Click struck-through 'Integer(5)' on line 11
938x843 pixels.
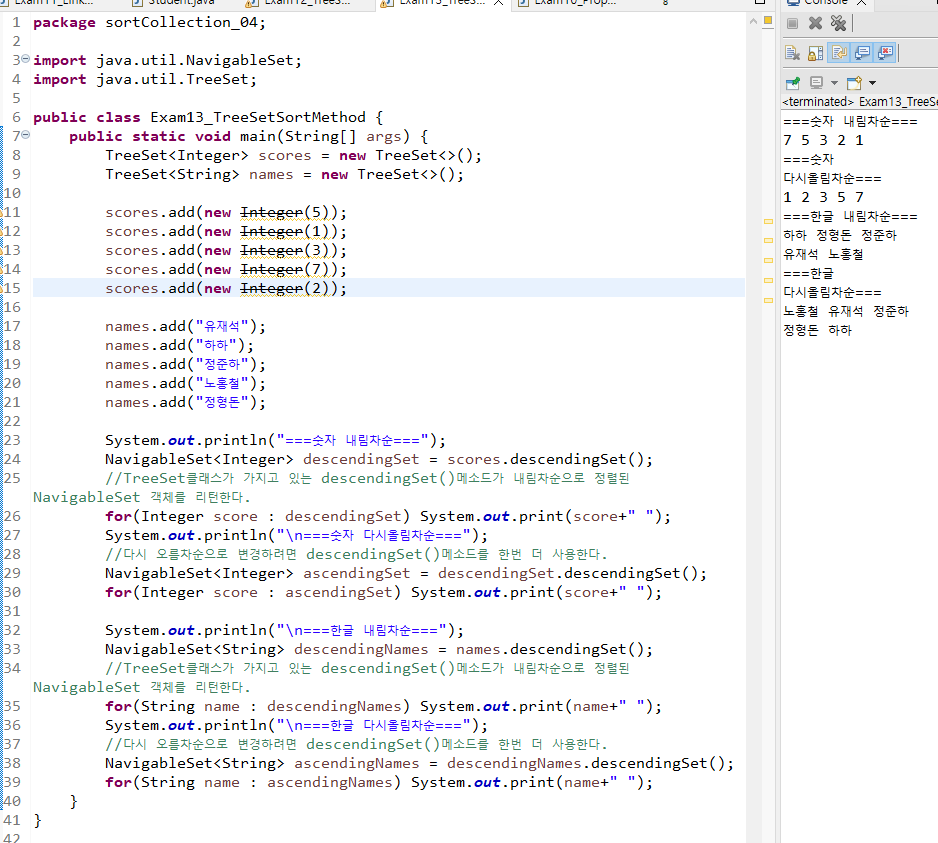tap(285, 212)
